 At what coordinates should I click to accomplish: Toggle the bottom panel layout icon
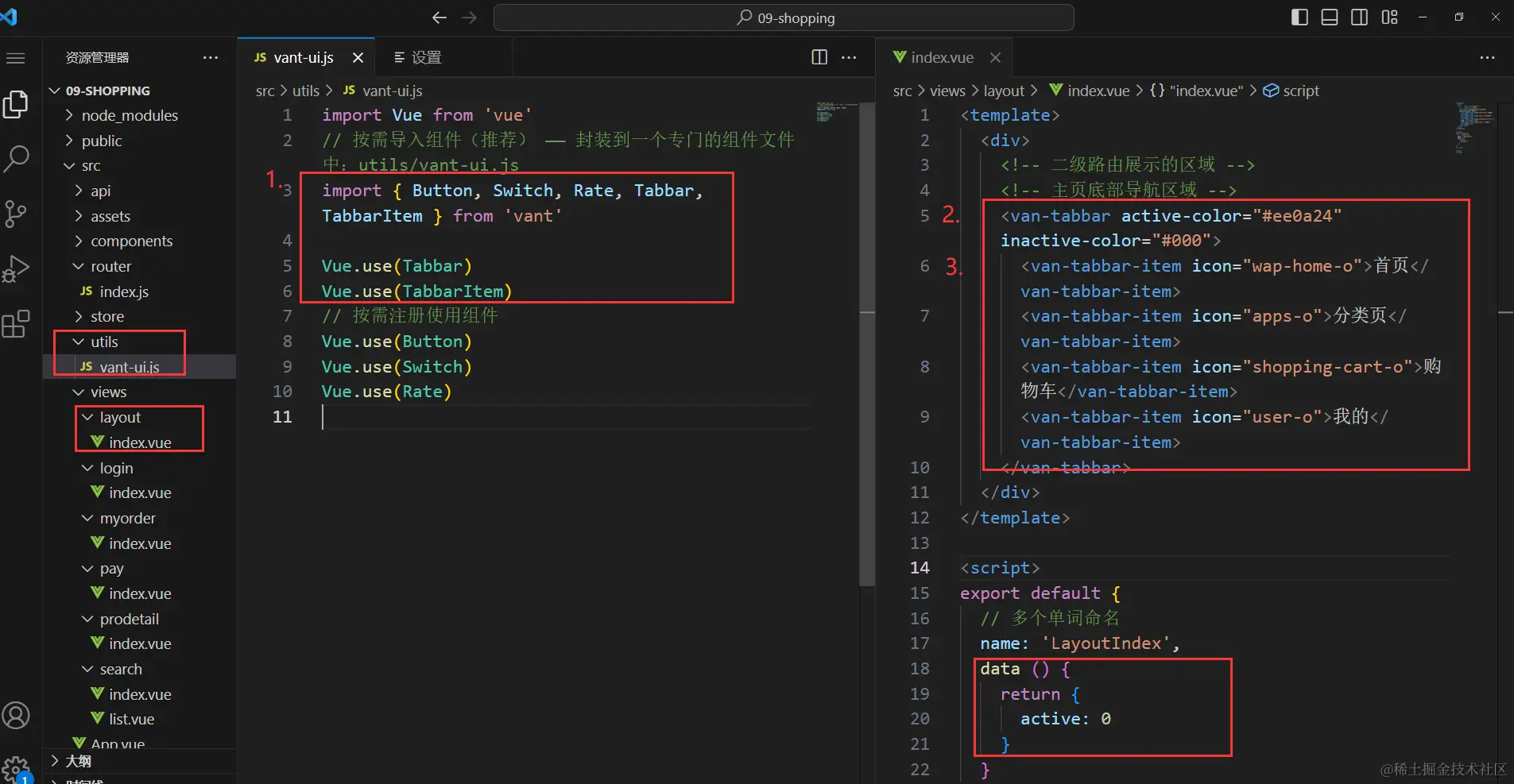click(1330, 17)
